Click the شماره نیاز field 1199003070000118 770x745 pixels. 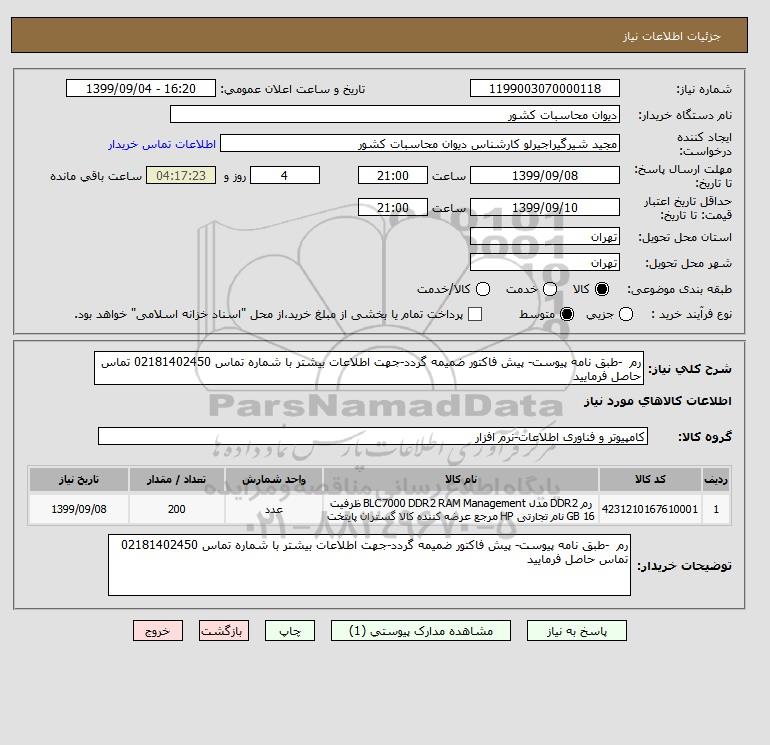point(545,88)
